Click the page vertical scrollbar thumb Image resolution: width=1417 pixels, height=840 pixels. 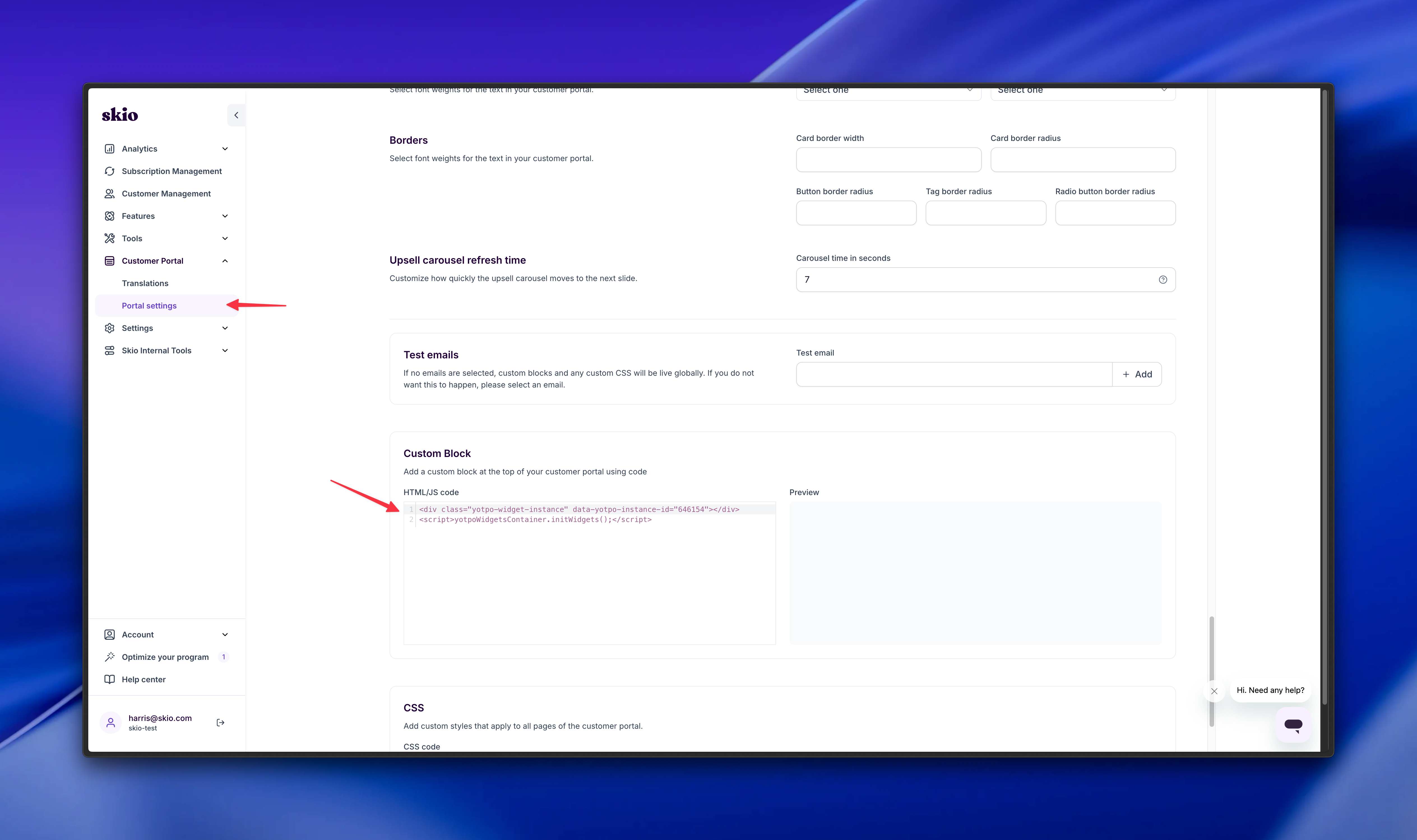1212,672
